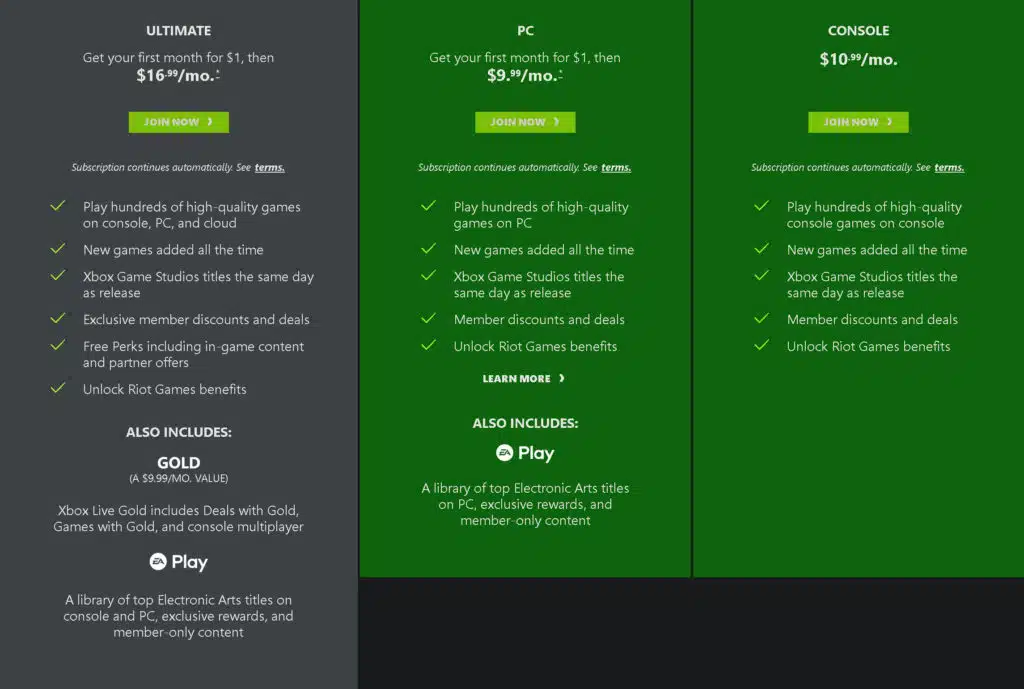Click the Learn More chevron arrow
The image size is (1024, 689).
(x=562, y=378)
